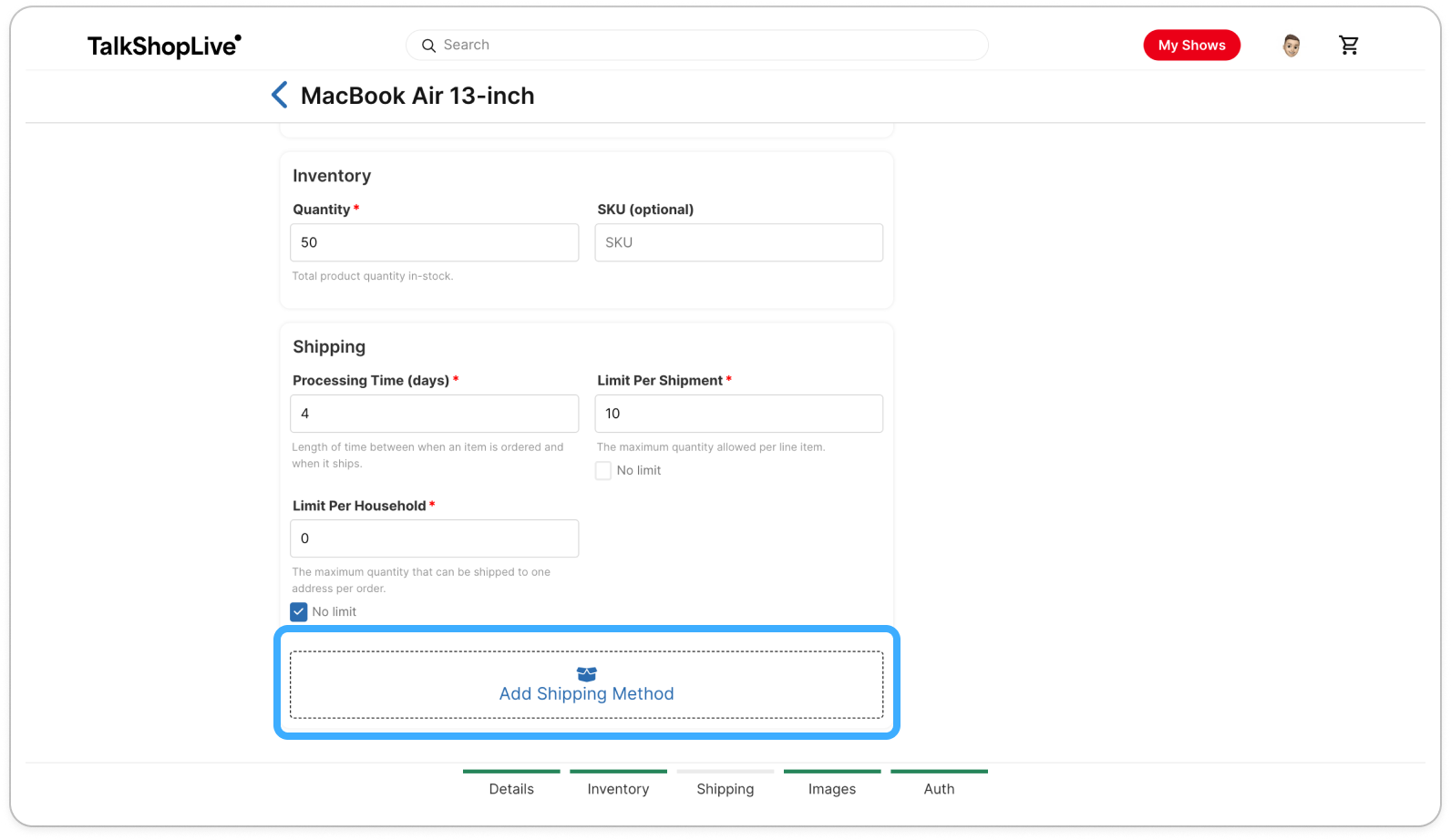The width and height of the screenshot is (1451, 840).
Task: Click the MacBook Air 13-inch page title
Action: [x=417, y=96]
